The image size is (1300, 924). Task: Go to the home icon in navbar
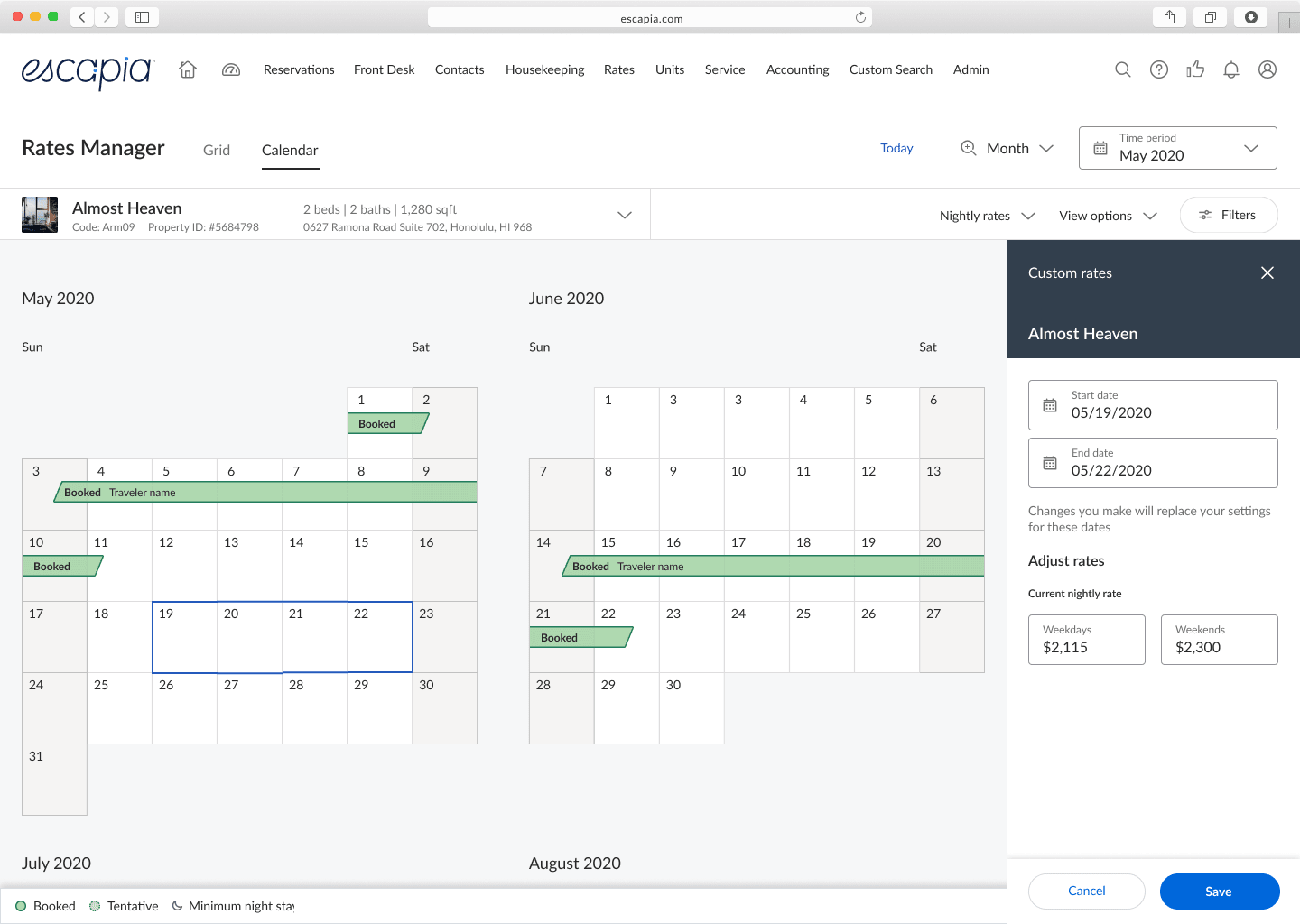pyautogui.click(x=188, y=69)
